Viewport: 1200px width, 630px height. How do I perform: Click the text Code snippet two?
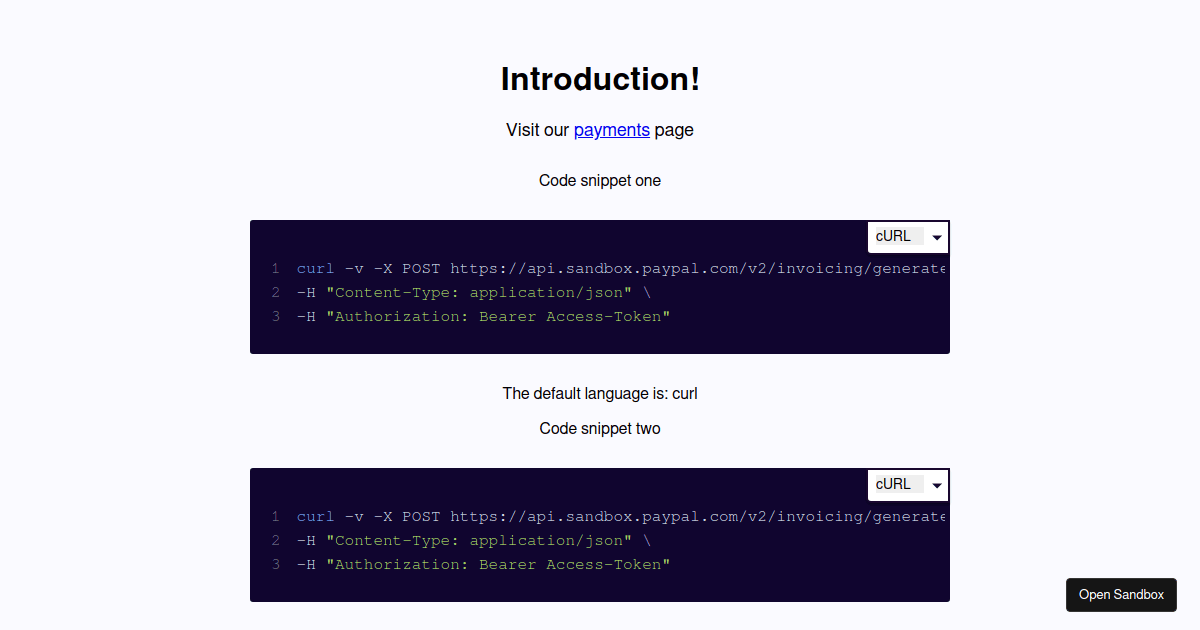(x=600, y=428)
